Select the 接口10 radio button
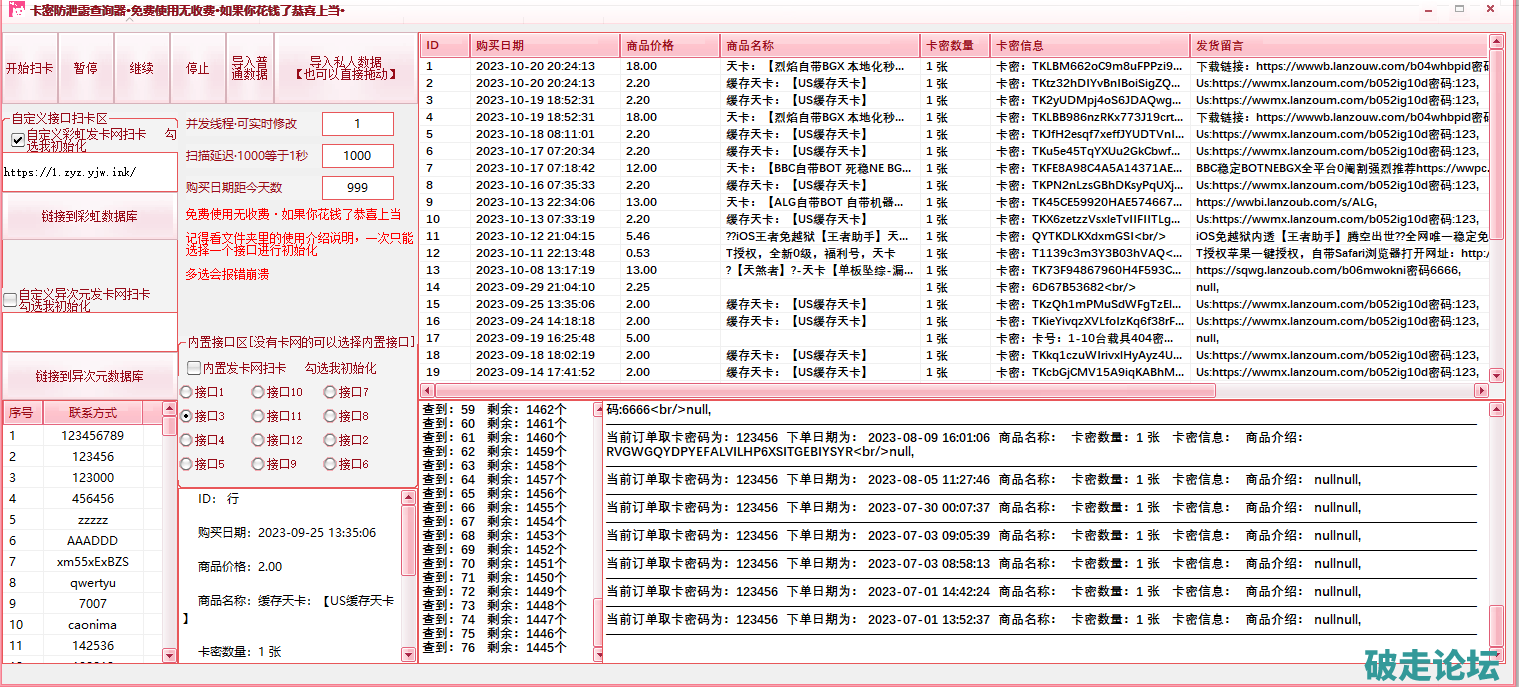The height and width of the screenshot is (687, 1519). tap(258, 392)
